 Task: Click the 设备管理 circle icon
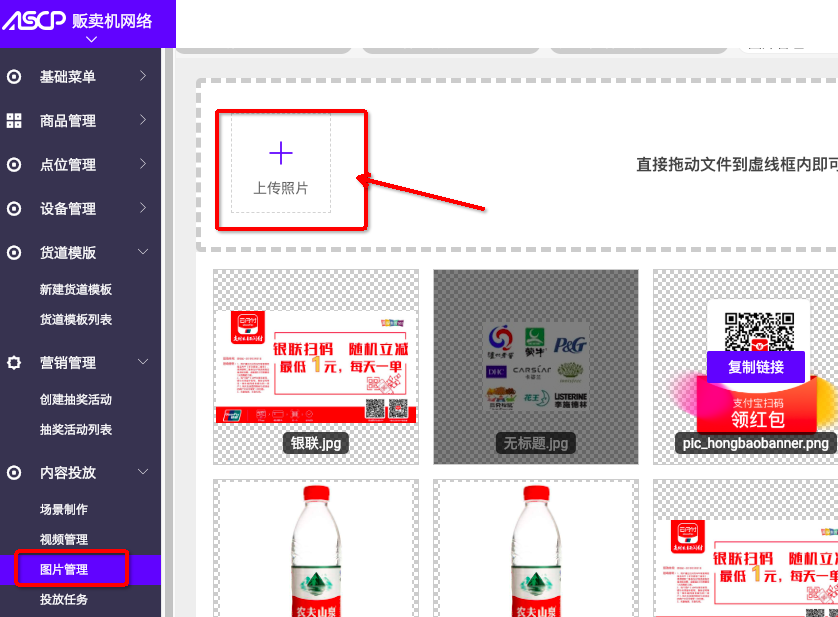(x=14, y=209)
